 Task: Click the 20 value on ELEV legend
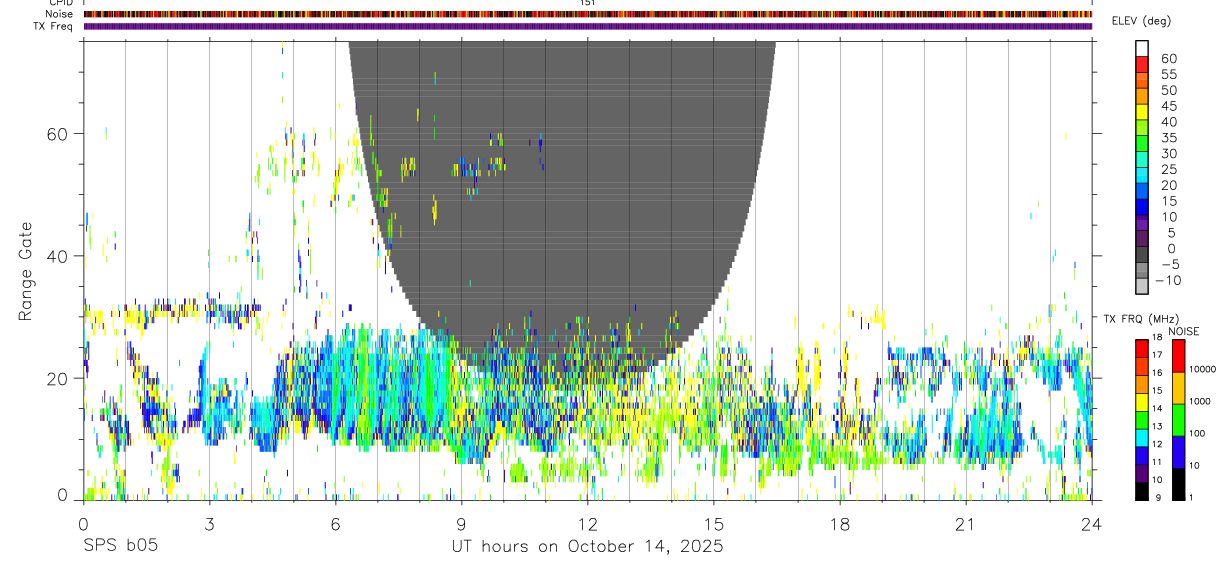pyautogui.click(x=1168, y=185)
